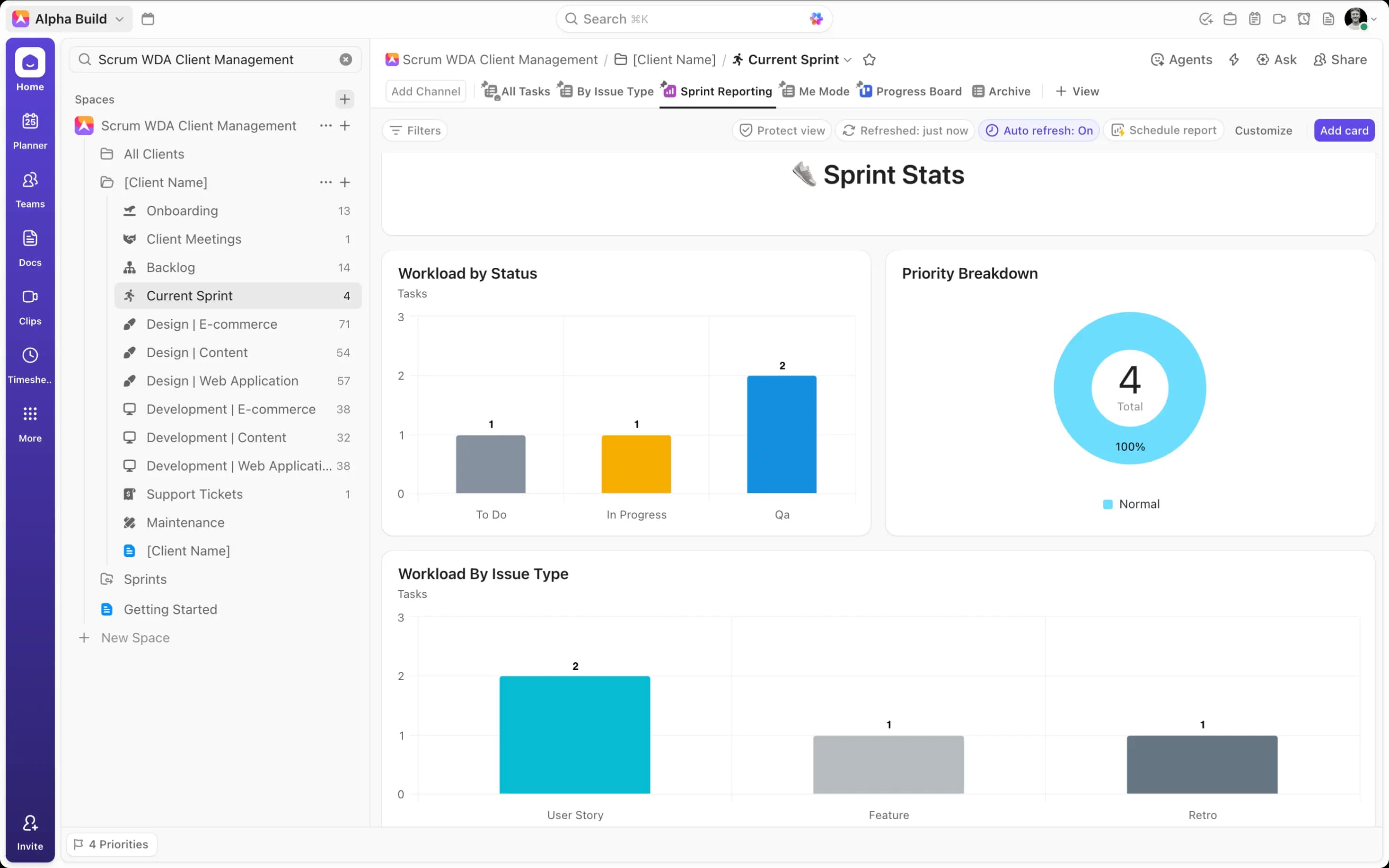Screen dimensions: 1389x868
Task: Toggle Protect view
Action: (x=782, y=130)
